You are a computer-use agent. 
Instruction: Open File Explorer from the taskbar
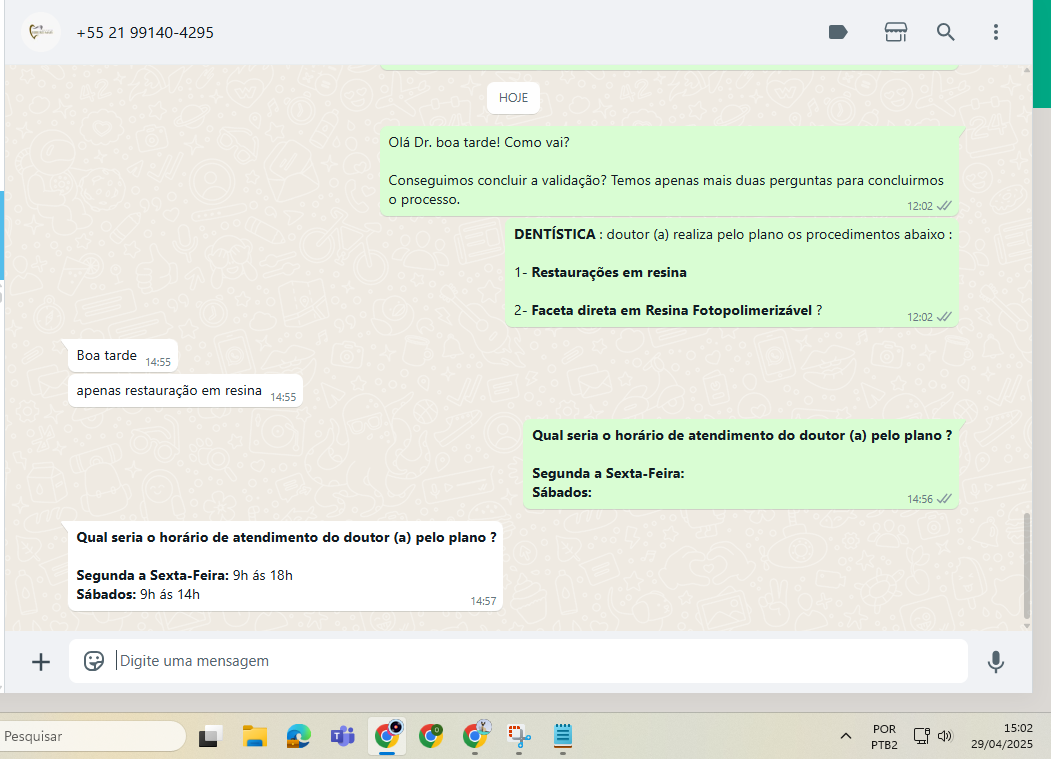pyautogui.click(x=255, y=736)
